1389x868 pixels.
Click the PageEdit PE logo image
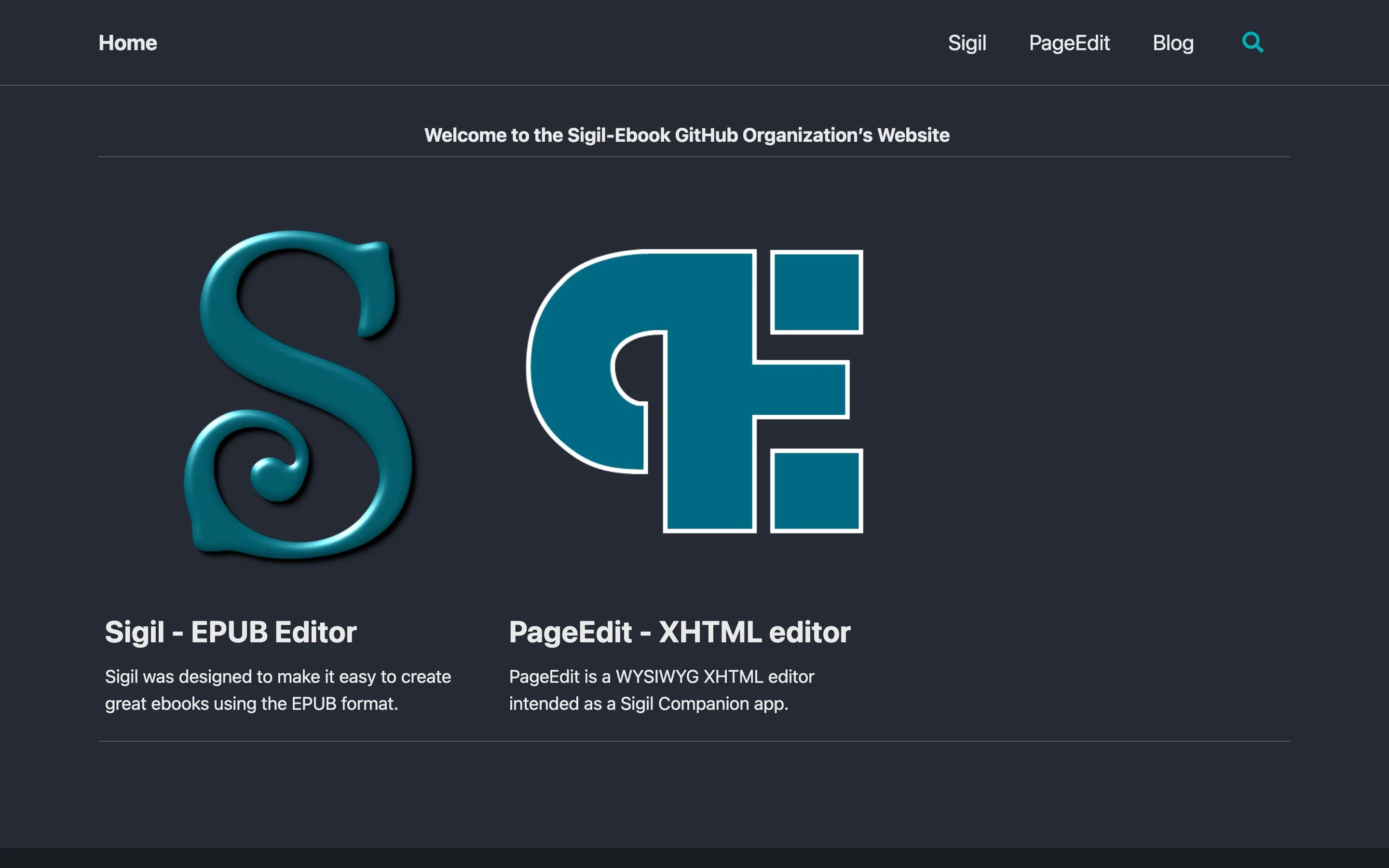pos(694,391)
